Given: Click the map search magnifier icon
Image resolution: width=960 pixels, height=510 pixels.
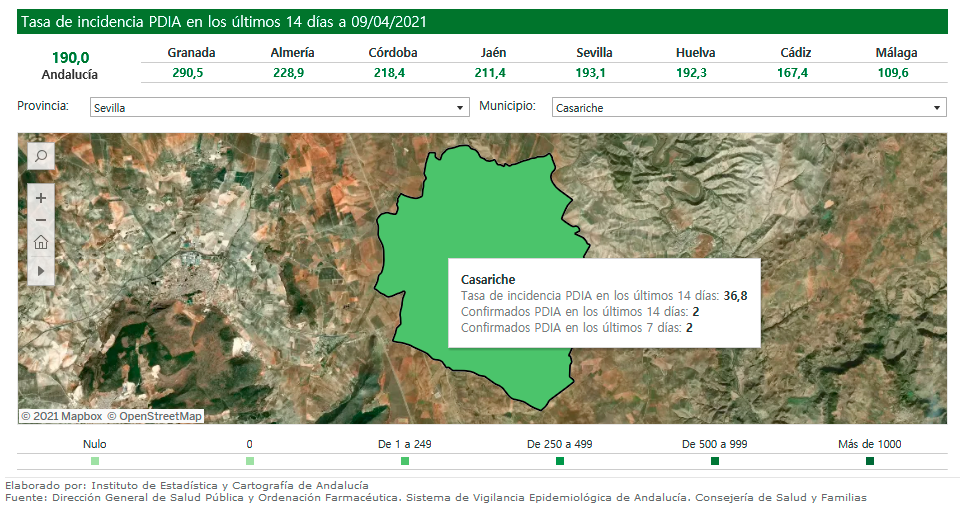Looking at the screenshot, I should 41,156.
